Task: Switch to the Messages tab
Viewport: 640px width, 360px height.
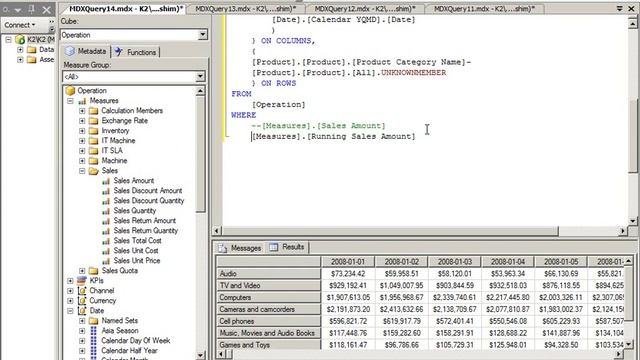Action: 240,248
